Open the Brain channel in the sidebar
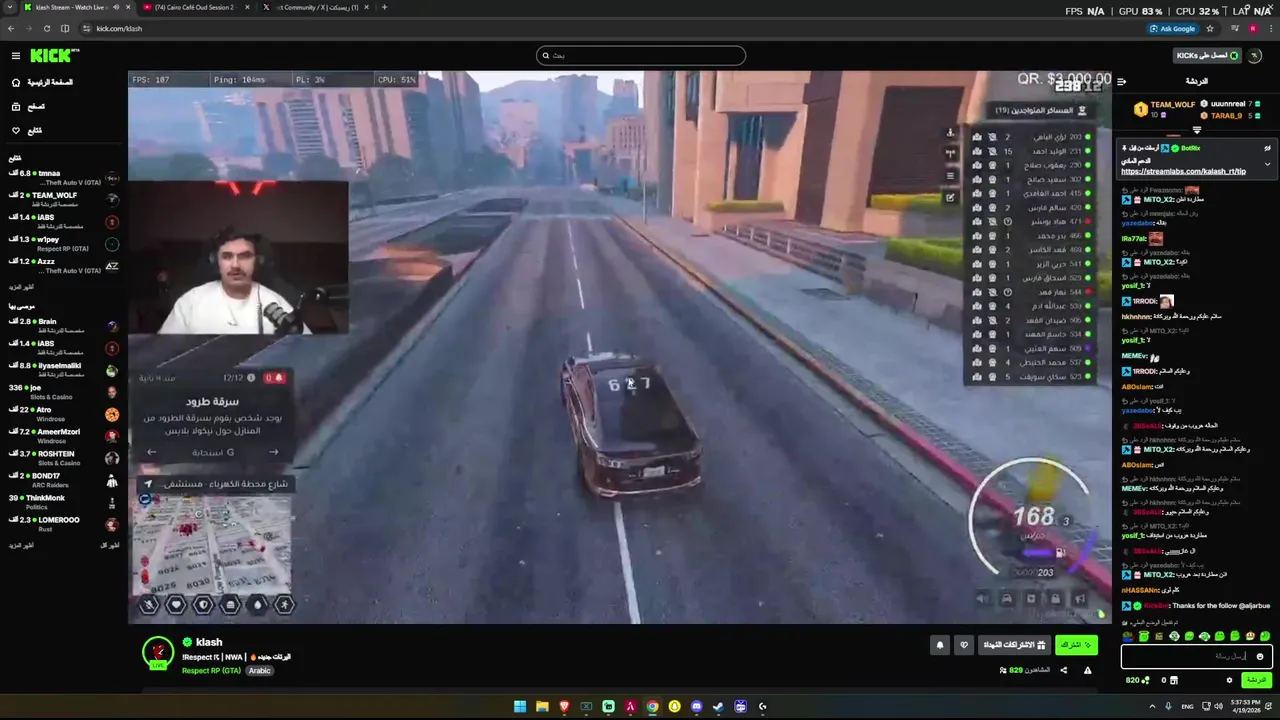 click(64, 326)
